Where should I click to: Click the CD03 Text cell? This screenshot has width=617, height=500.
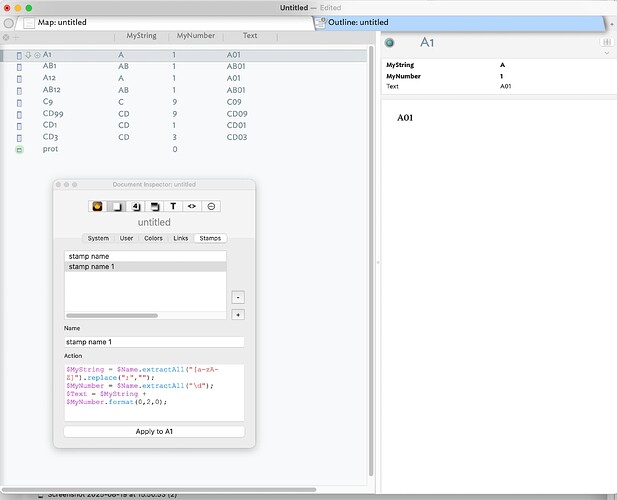237,137
